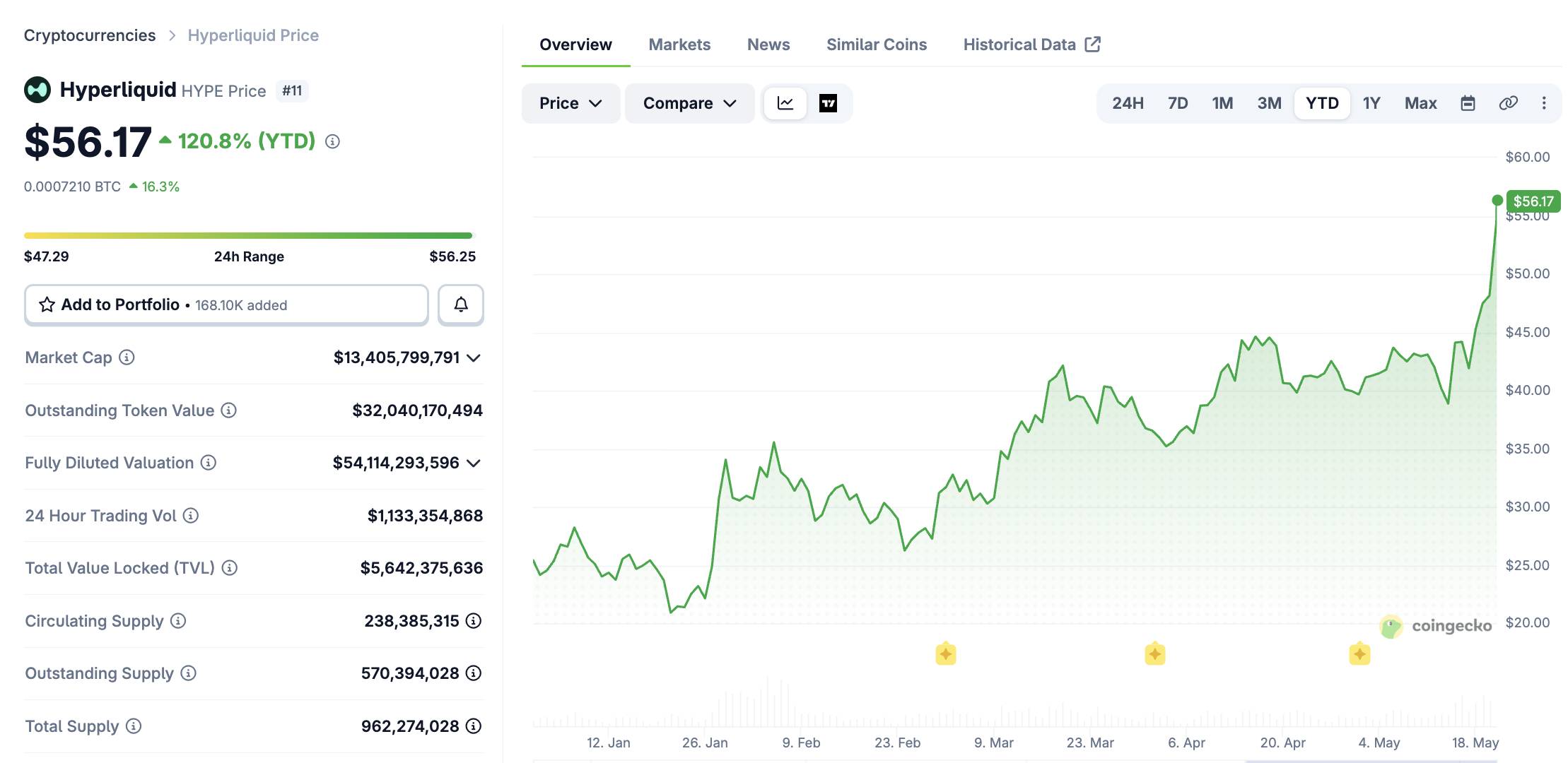
Task: Open info tooltip next to YTD percentage
Action: (332, 142)
